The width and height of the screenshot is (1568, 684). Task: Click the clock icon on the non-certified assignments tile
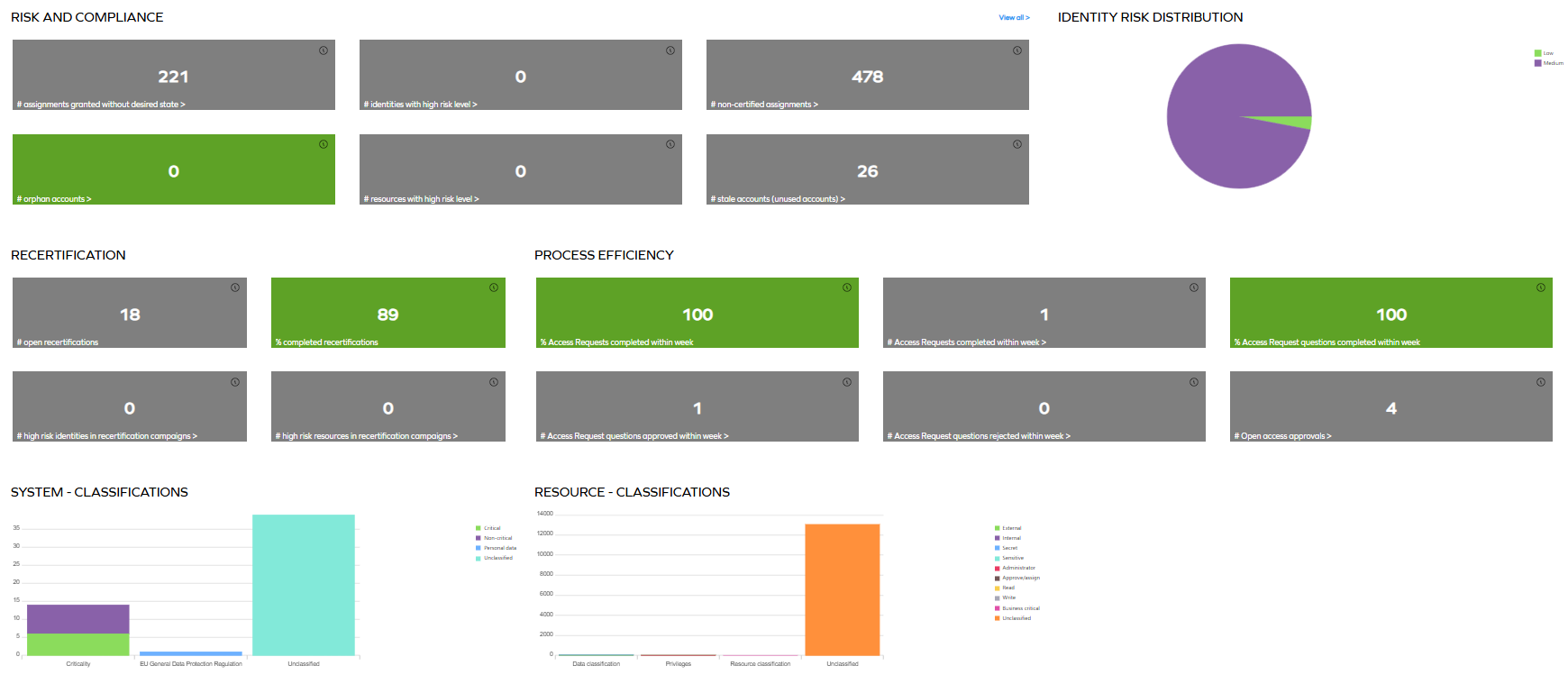(1017, 50)
